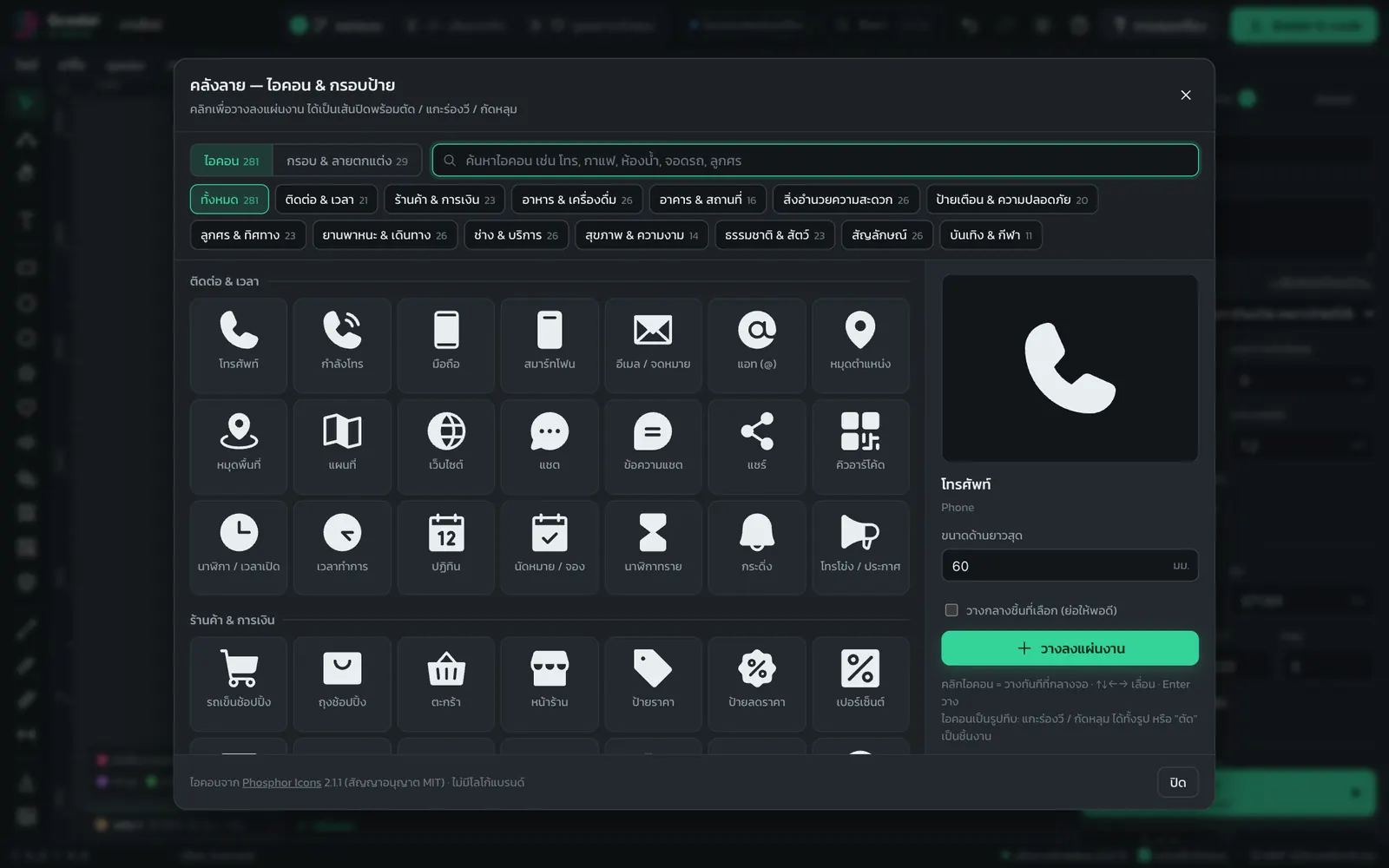The image size is (1389, 868).
Task: Select the คิวอาร์โค้ด QR code icon
Action: [860, 447]
